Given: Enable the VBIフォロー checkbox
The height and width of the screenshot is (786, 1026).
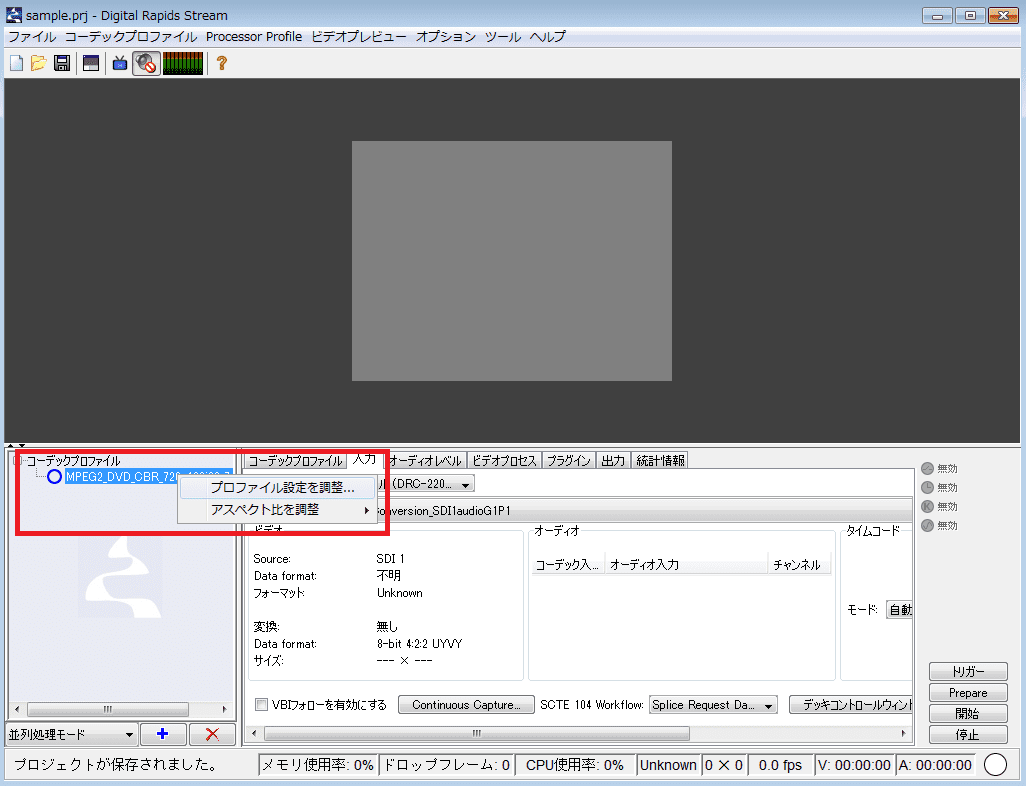Looking at the screenshot, I should [261, 705].
